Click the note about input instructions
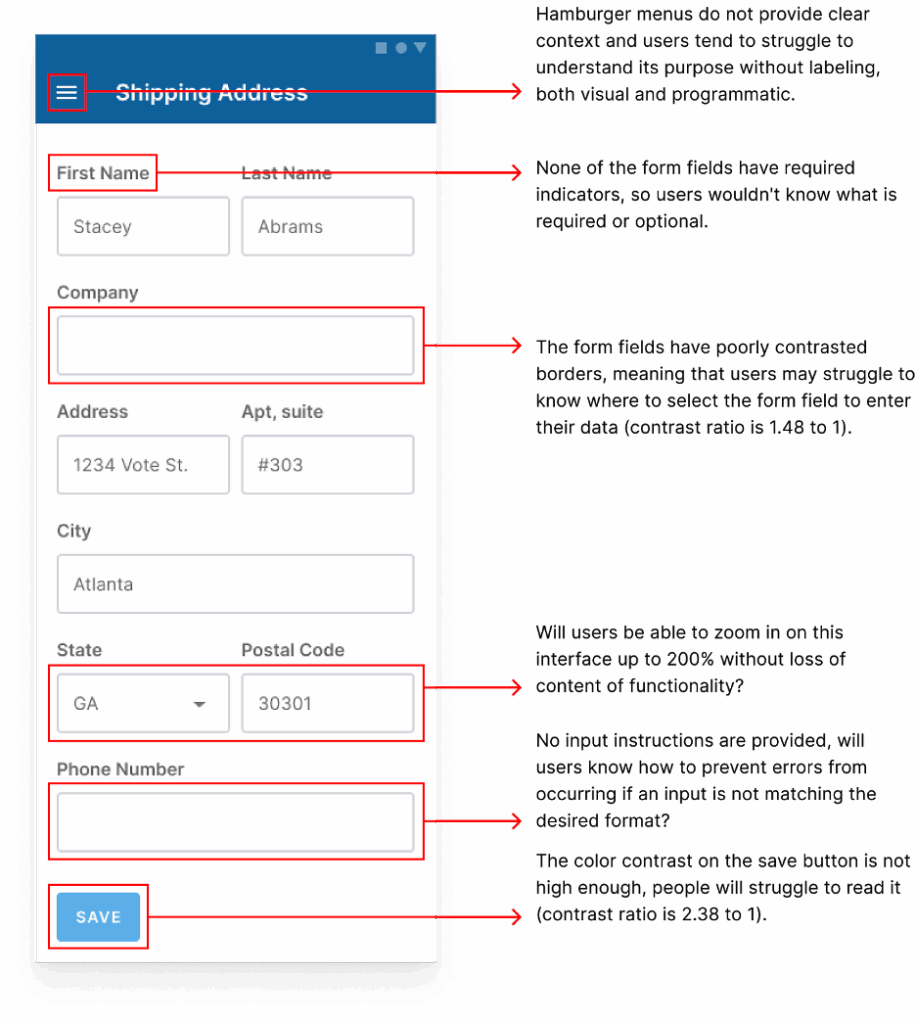The height and width of the screenshot is (1024, 916). 706,780
